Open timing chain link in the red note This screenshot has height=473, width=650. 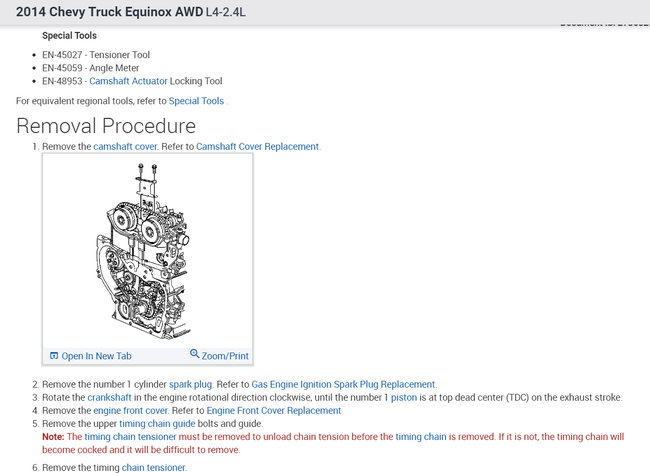pos(421,437)
